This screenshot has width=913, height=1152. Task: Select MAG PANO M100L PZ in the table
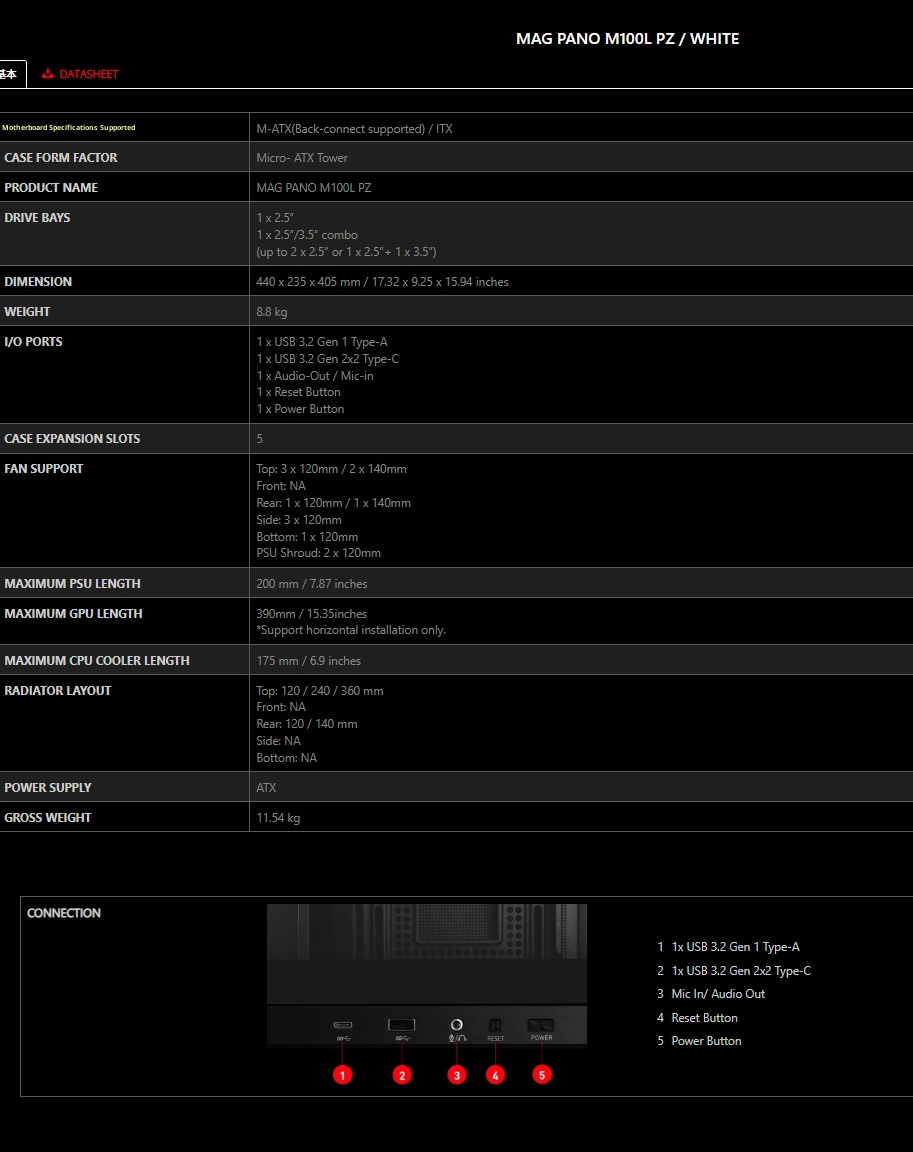tap(314, 188)
